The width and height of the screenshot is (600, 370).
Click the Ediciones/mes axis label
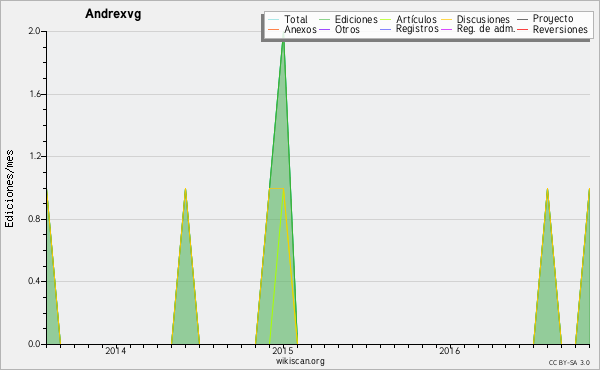coord(9,189)
